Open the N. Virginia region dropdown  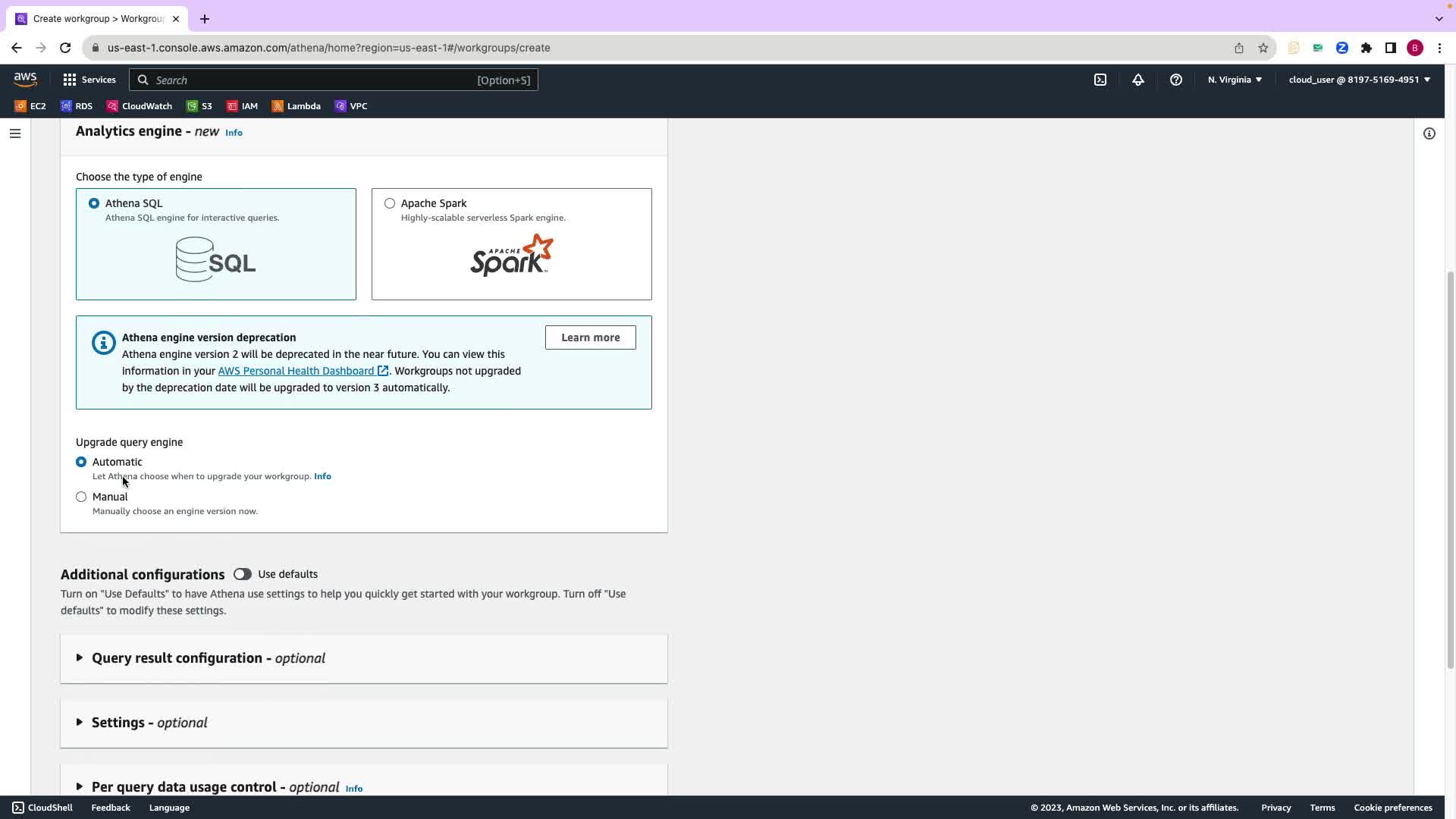1235,80
